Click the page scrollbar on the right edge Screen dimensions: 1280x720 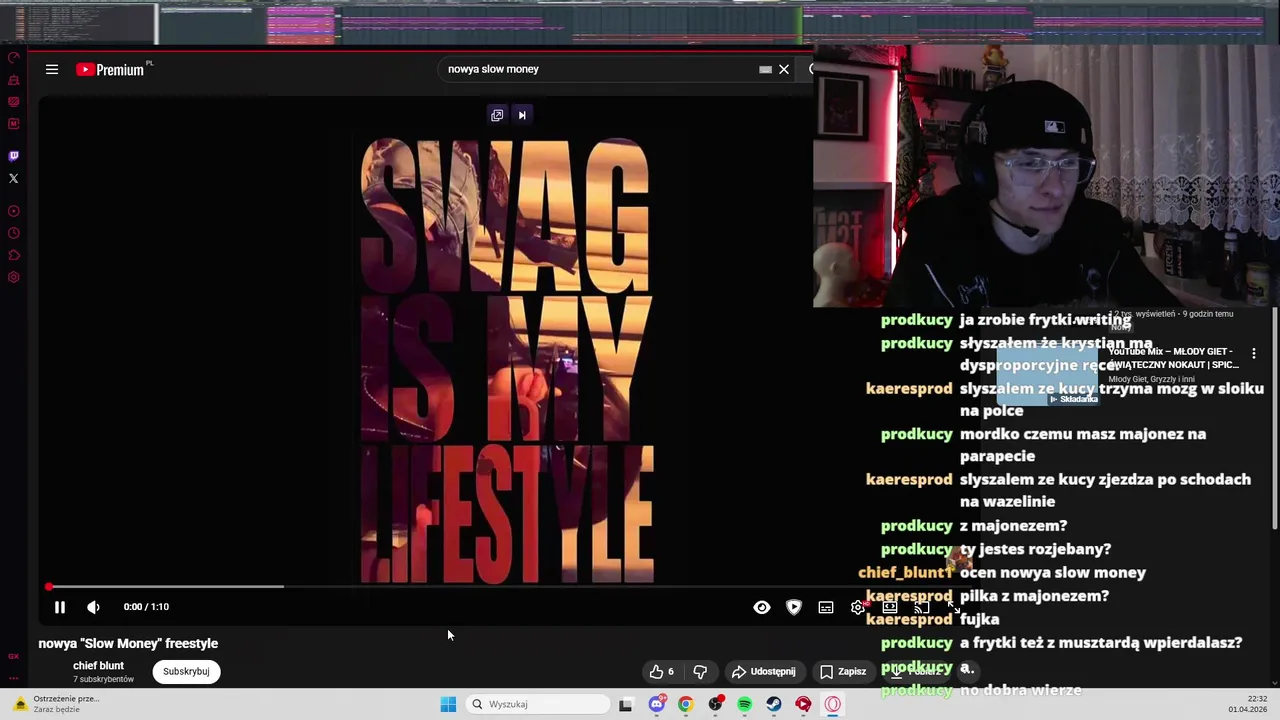point(1274,420)
